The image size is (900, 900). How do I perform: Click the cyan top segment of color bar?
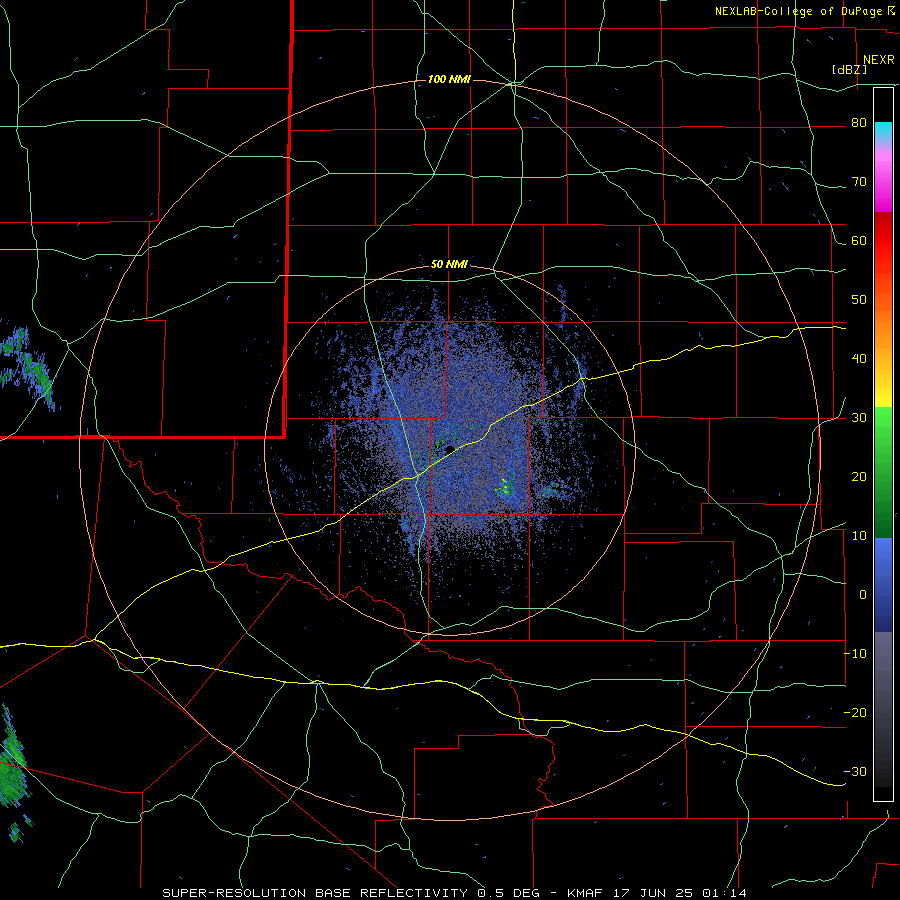[883, 132]
